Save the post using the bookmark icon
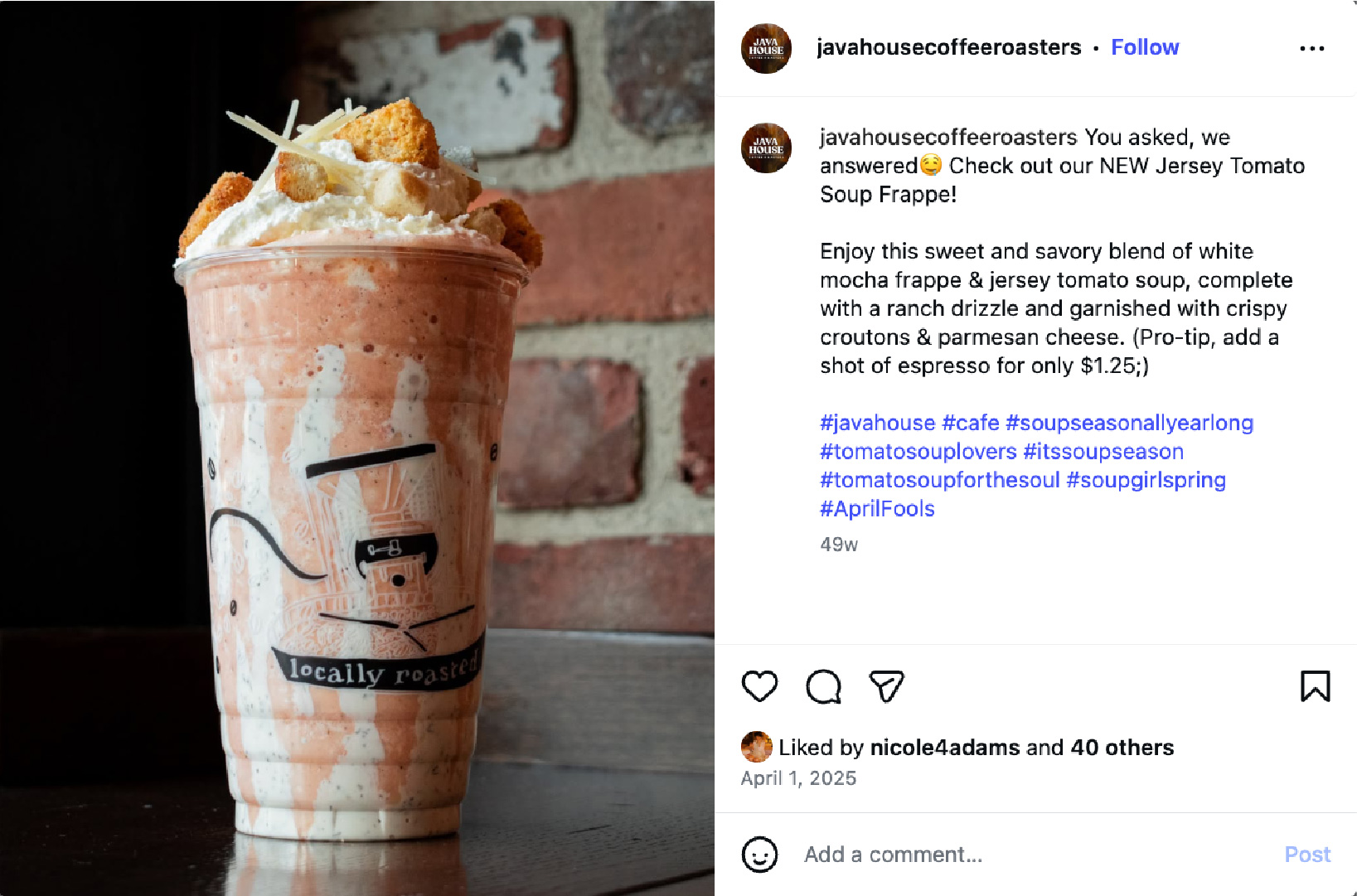Screen dimensions: 1357x896 [1315, 686]
